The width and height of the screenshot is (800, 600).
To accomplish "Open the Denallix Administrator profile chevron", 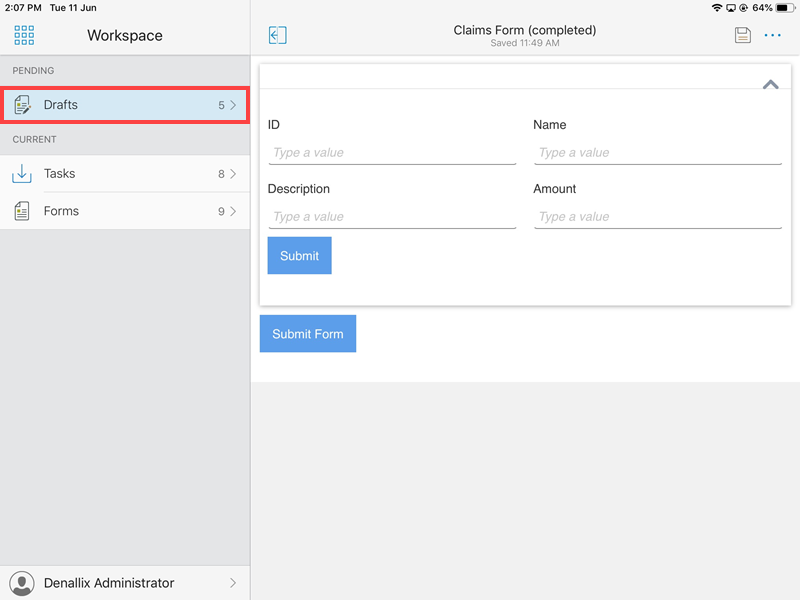I will pos(233,583).
